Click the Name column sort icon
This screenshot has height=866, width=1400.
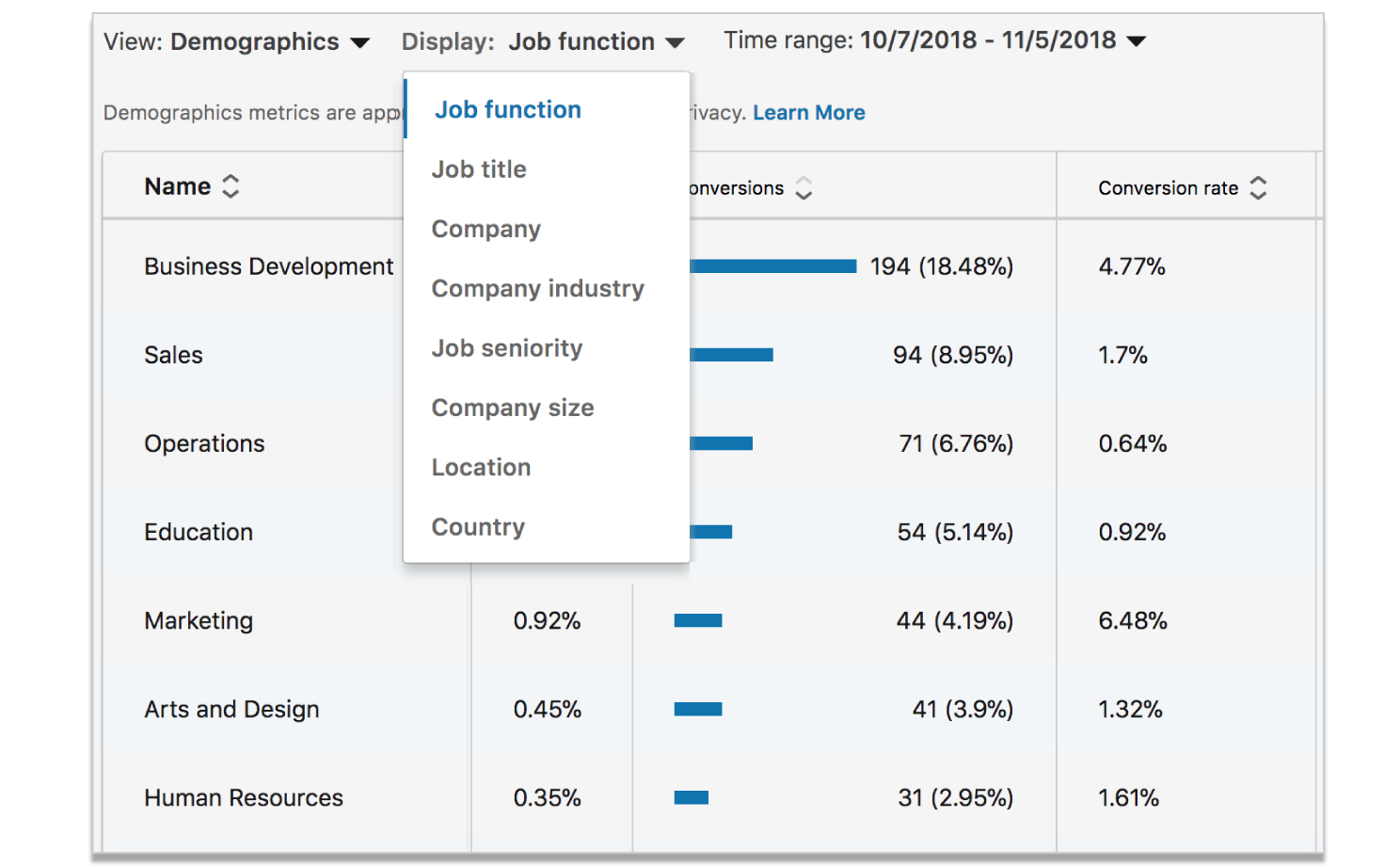pos(231,185)
